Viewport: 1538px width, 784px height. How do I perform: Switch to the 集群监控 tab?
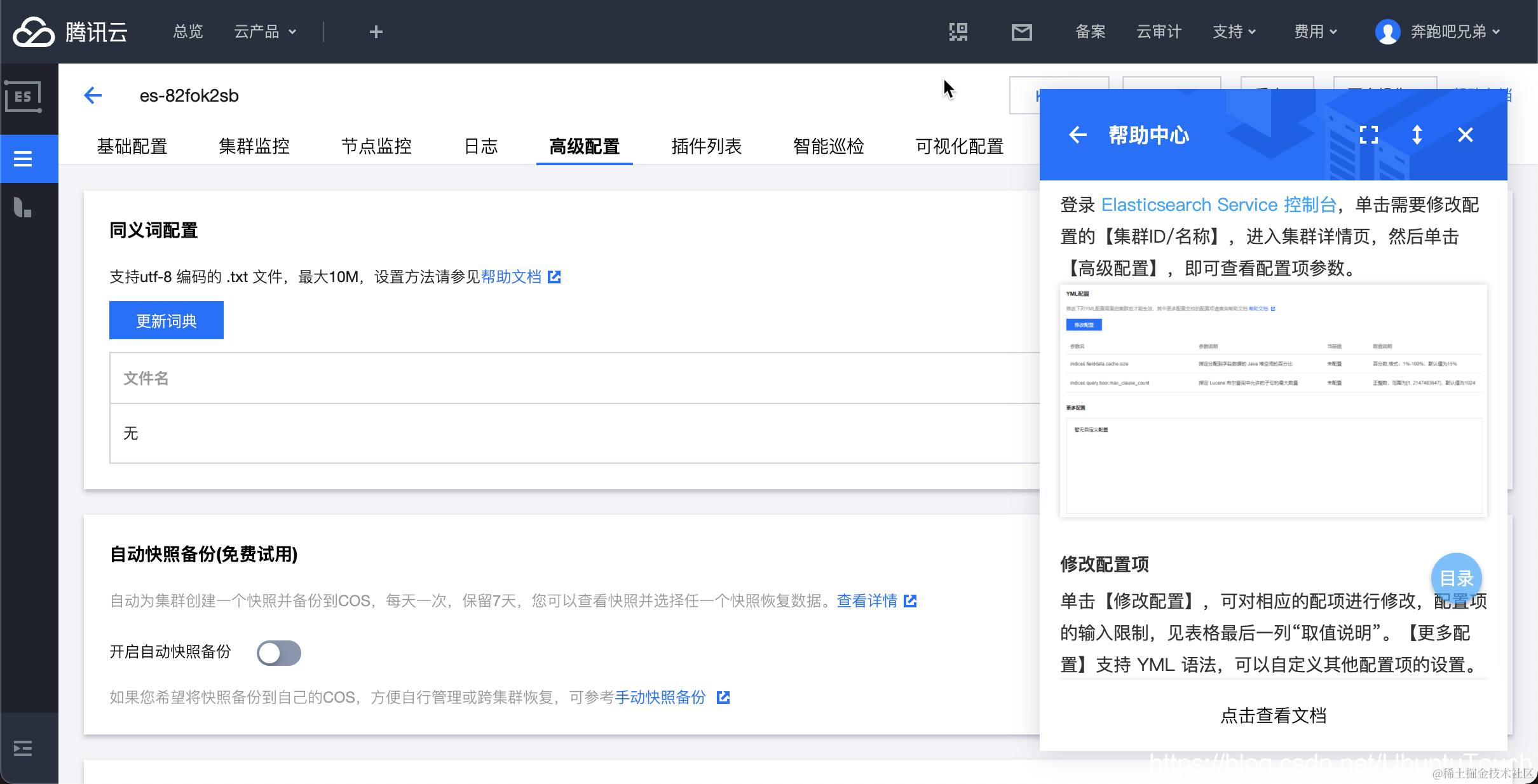(x=254, y=147)
